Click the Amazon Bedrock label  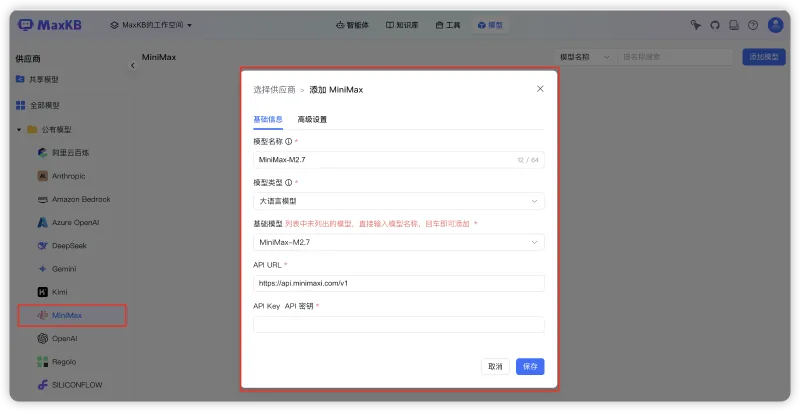click(x=81, y=199)
